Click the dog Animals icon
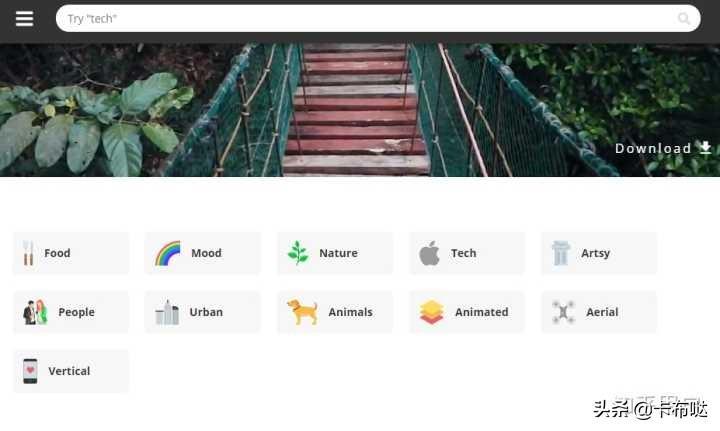 302,312
